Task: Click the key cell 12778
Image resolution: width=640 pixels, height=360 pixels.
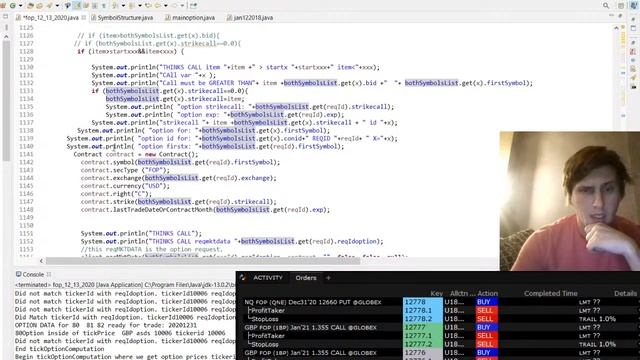Action: tap(422, 302)
